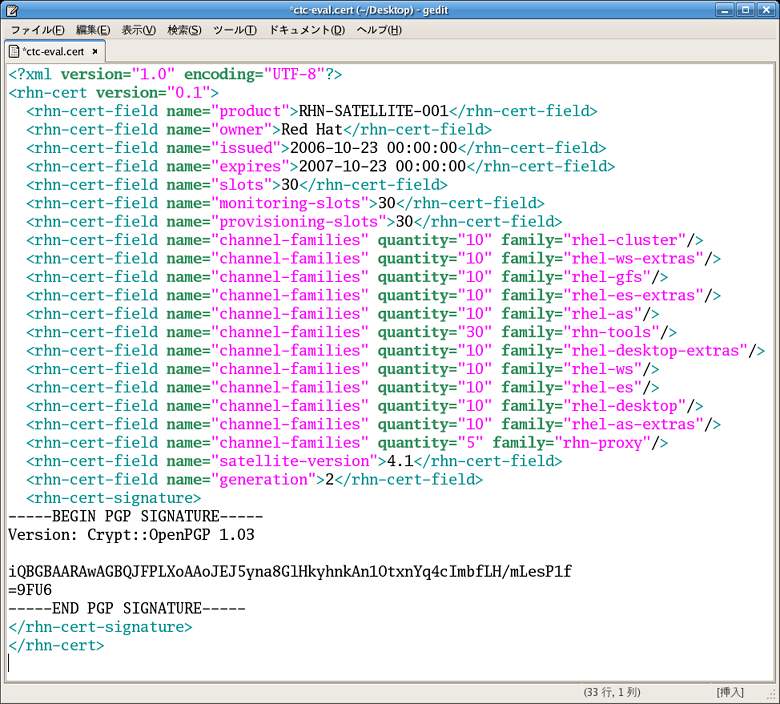Screen dimensions: 780x704
Task: Click the owner value Red Hat
Action: tap(311, 129)
